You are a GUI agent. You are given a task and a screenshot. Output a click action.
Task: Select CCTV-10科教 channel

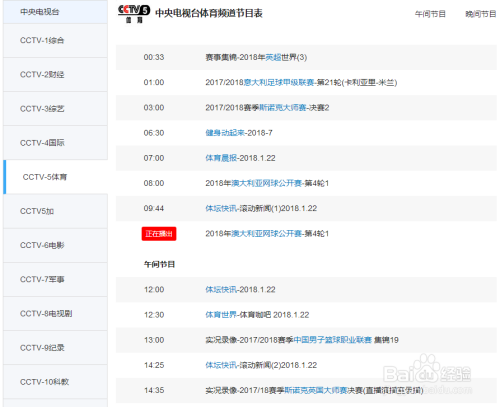(55, 382)
